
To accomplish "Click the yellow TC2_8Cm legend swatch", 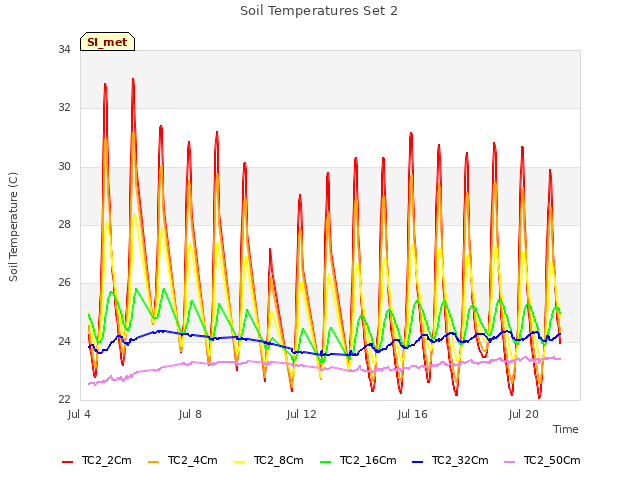I will 240,462.
